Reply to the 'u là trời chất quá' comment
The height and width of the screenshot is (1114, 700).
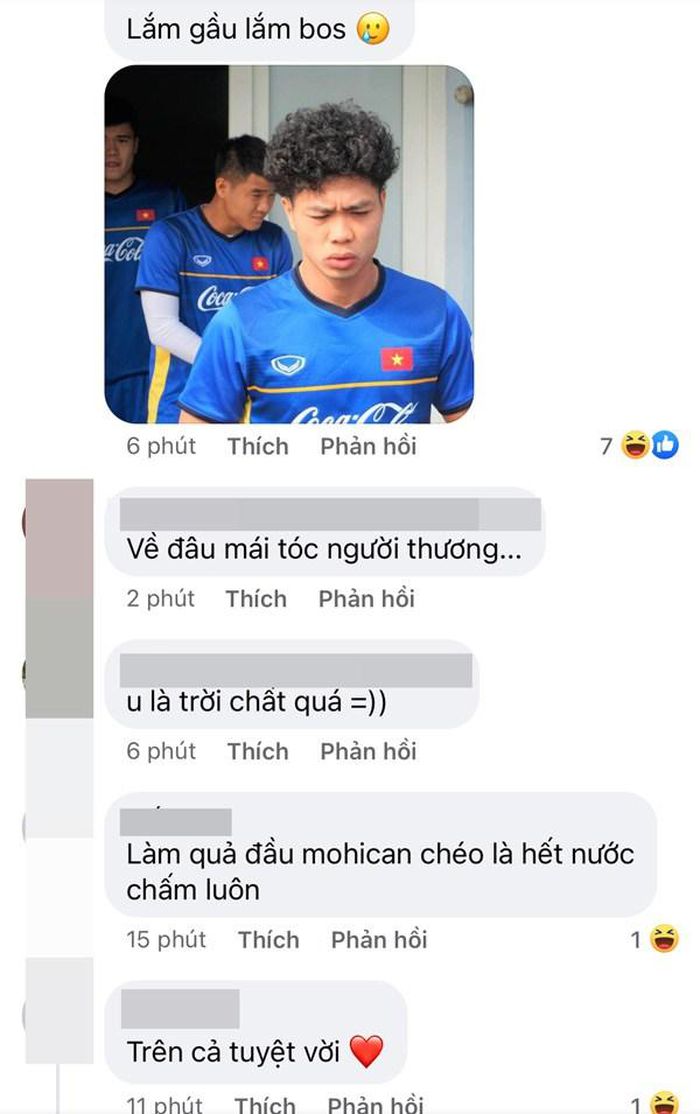(x=368, y=752)
